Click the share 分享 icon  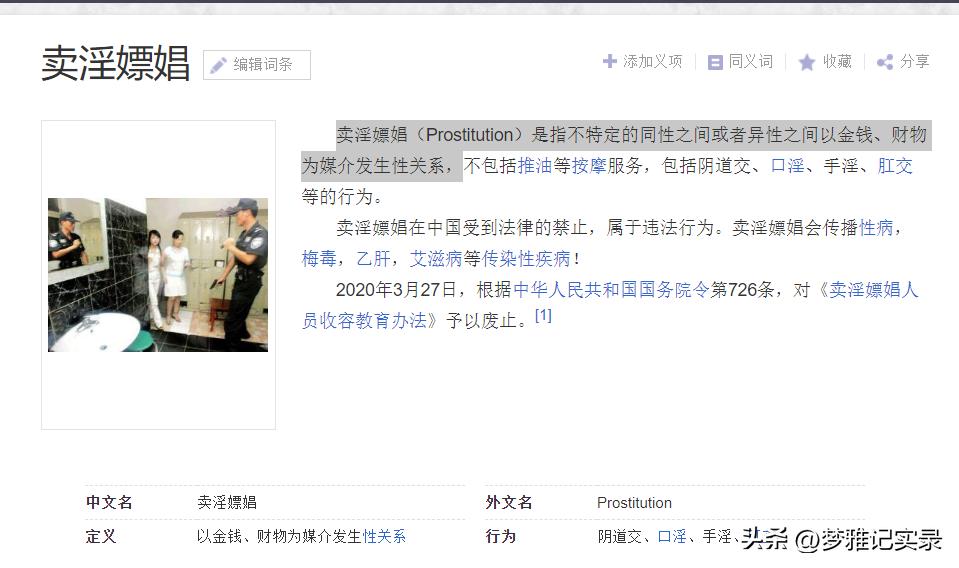coord(885,62)
